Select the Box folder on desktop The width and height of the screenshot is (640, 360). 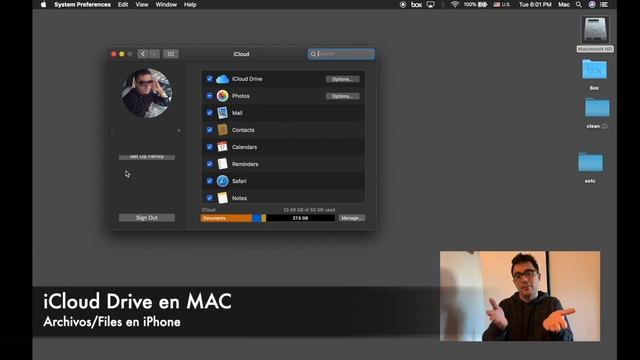pyautogui.click(x=594, y=70)
